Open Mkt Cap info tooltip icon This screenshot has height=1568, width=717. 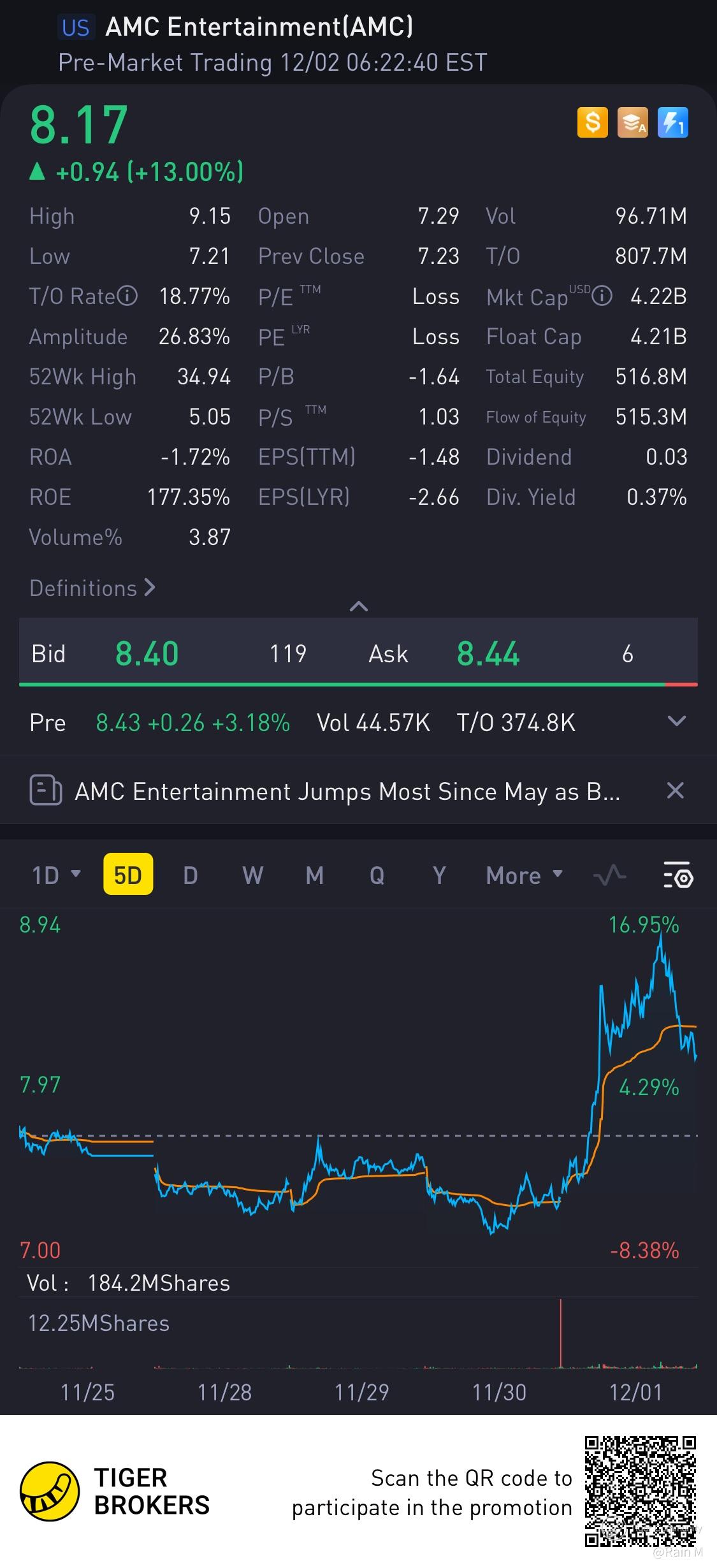coord(602,296)
